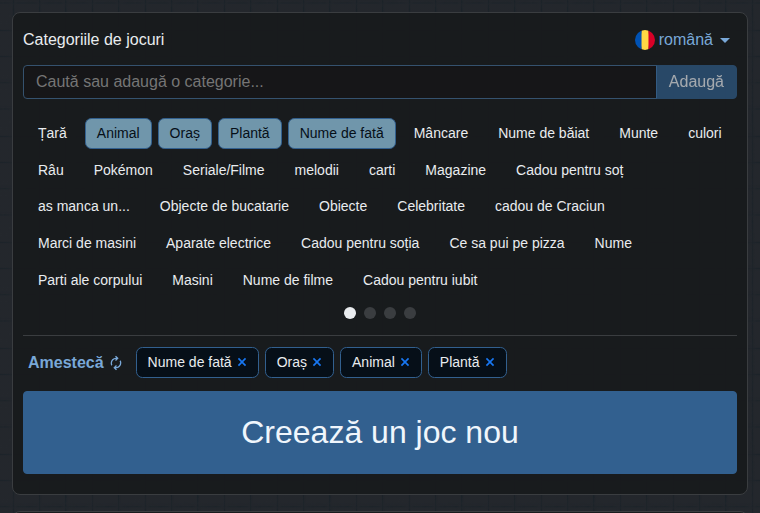This screenshot has height=513, width=760.
Task: Go to third category page dot
Action: (x=390, y=313)
